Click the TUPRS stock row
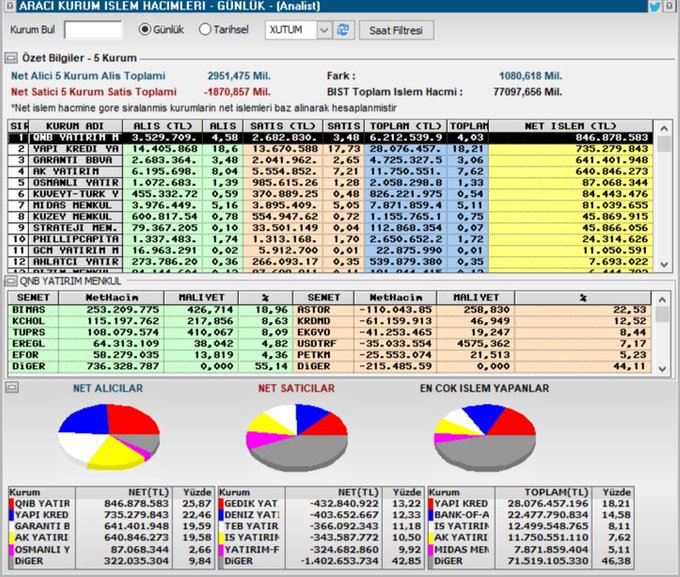680x577 pixels. 150,333
